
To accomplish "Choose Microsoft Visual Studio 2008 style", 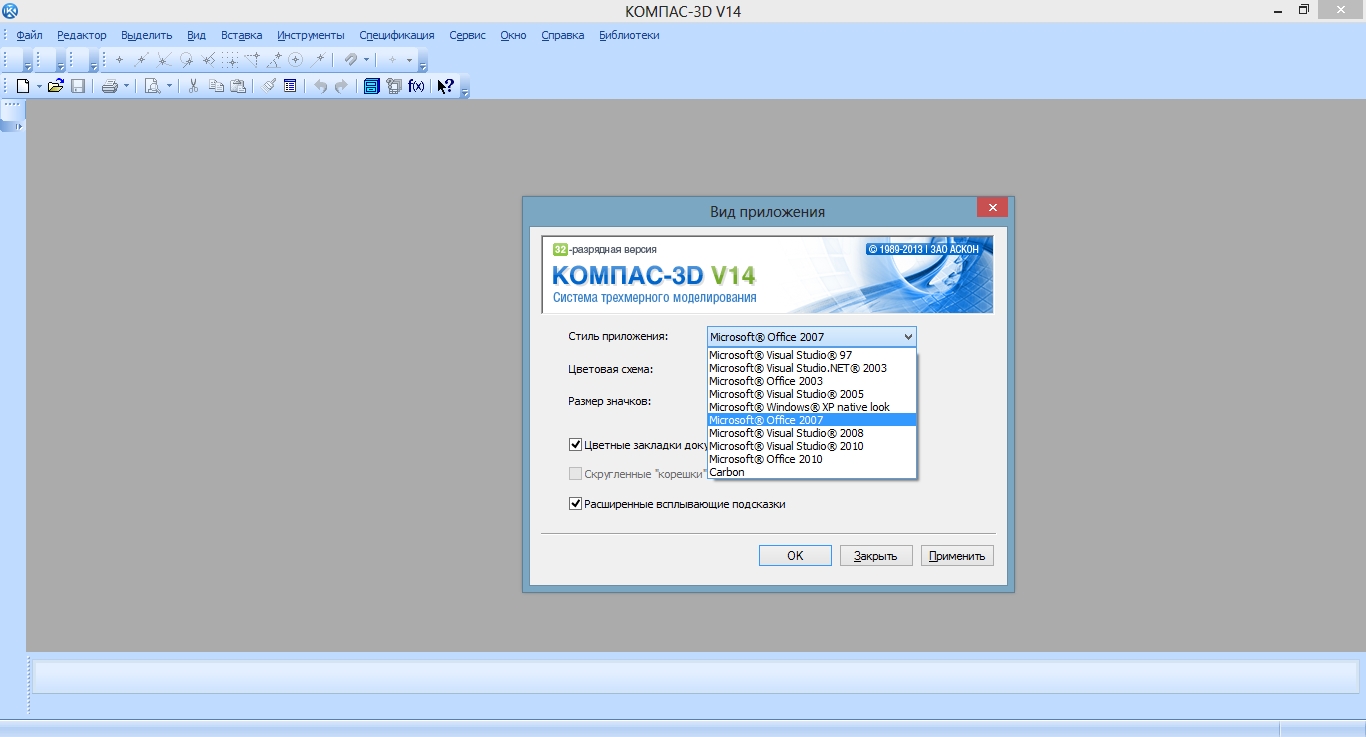I will pyautogui.click(x=811, y=433).
